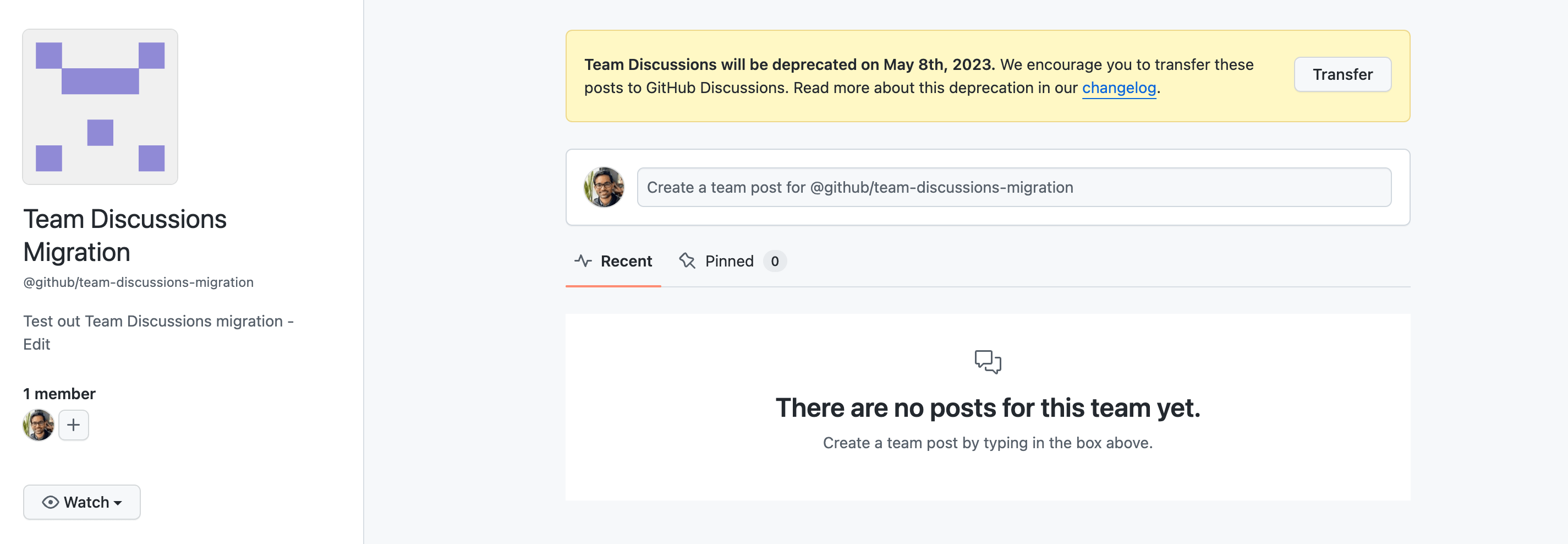The width and height of the screenshot is (1568, 544).
Task: Edit the team description
Action: pos(36,344)
